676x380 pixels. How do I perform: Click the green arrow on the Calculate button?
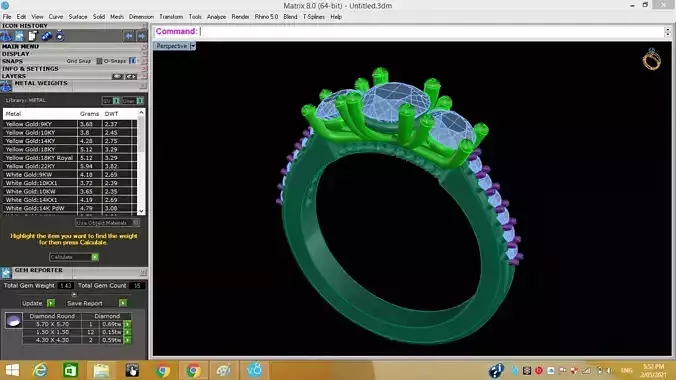(95, 257)
